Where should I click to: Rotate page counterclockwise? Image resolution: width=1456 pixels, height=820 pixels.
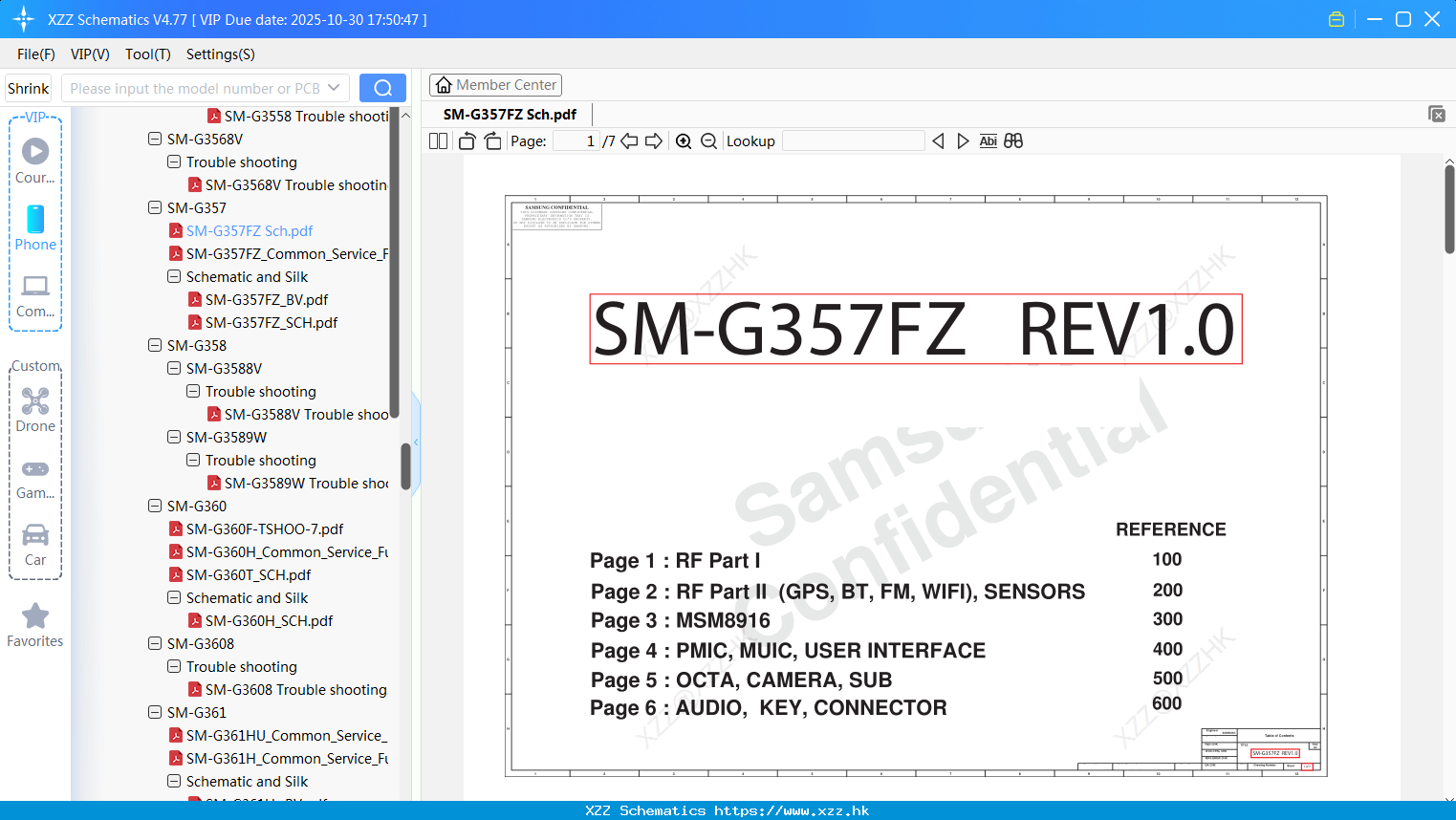(467, 140)
